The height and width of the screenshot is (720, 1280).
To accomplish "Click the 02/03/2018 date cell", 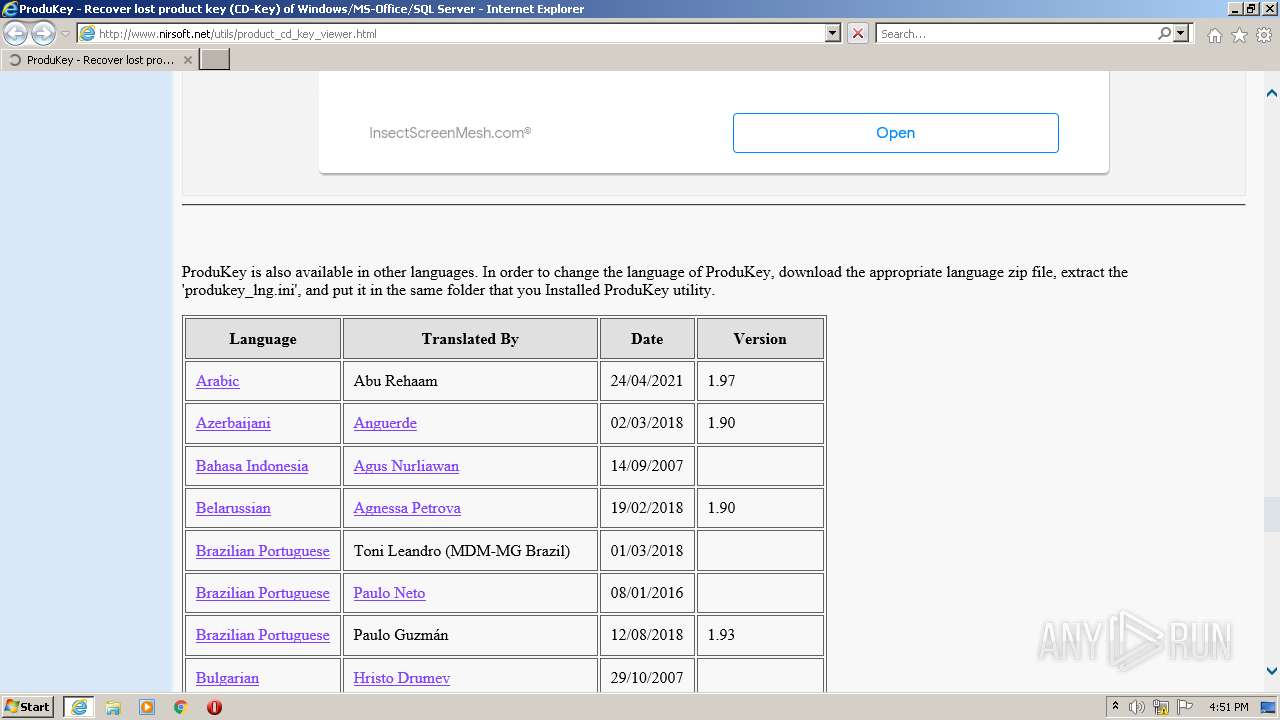I will 647,423.
